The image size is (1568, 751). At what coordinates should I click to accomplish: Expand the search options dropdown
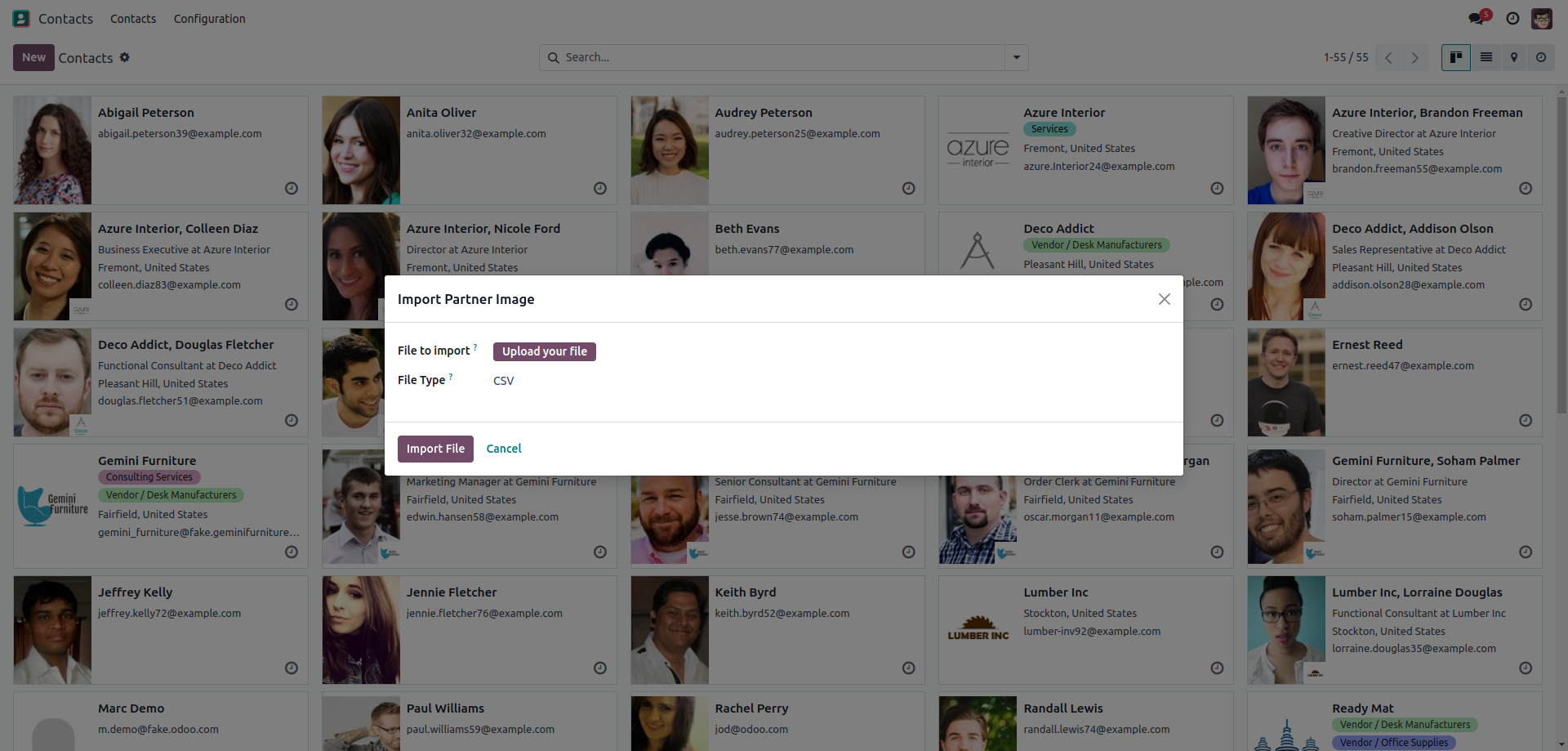coord(1017,57)
